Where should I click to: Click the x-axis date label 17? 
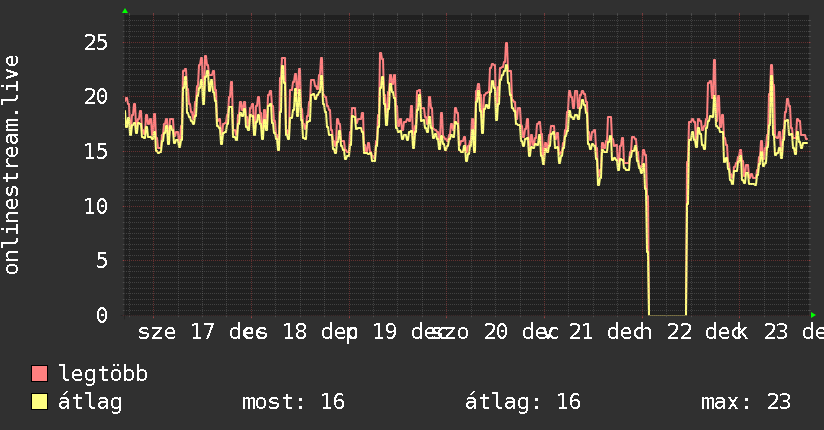pos(202,332)
